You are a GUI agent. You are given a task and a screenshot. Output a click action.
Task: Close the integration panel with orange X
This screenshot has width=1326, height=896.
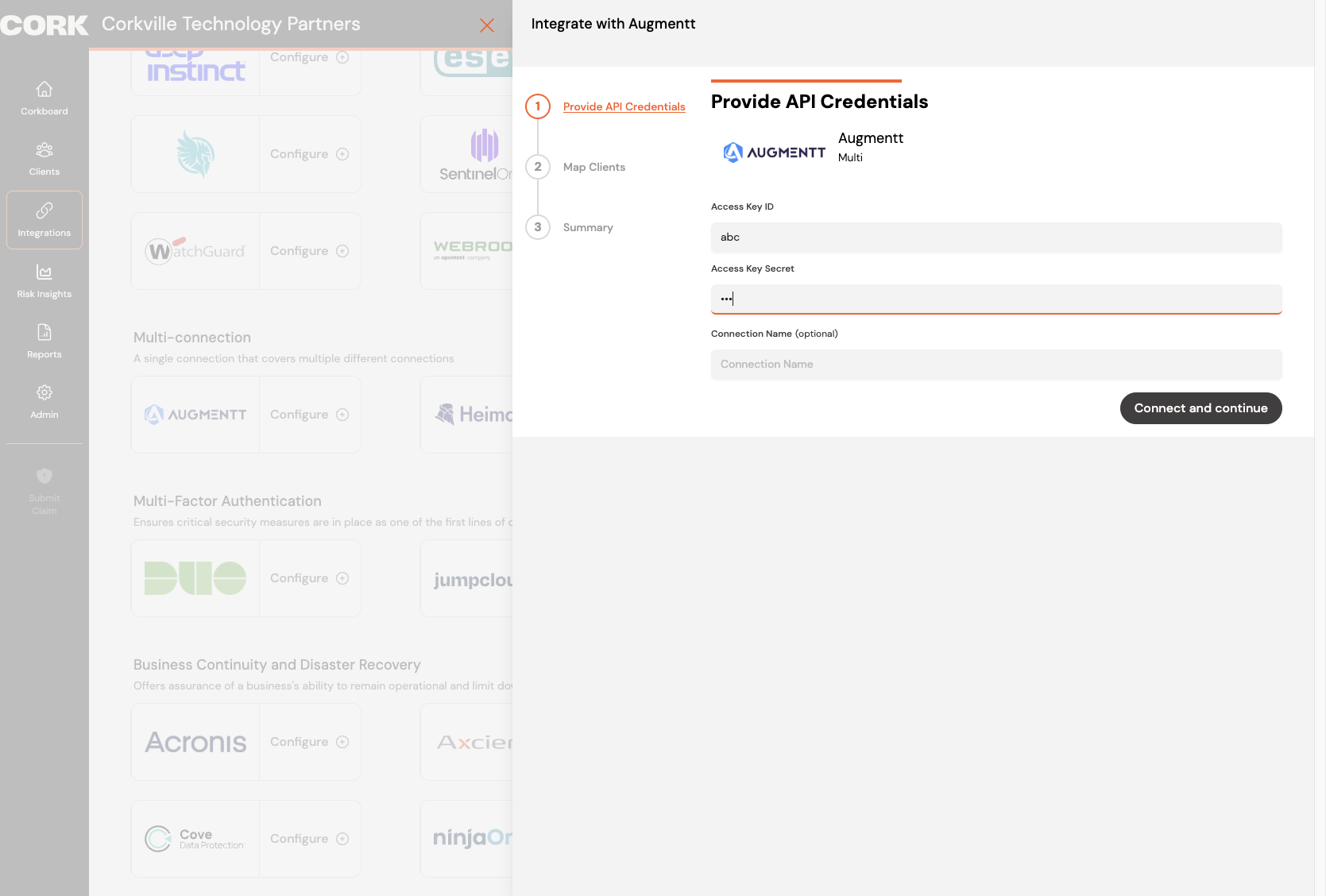pos(487,25)
